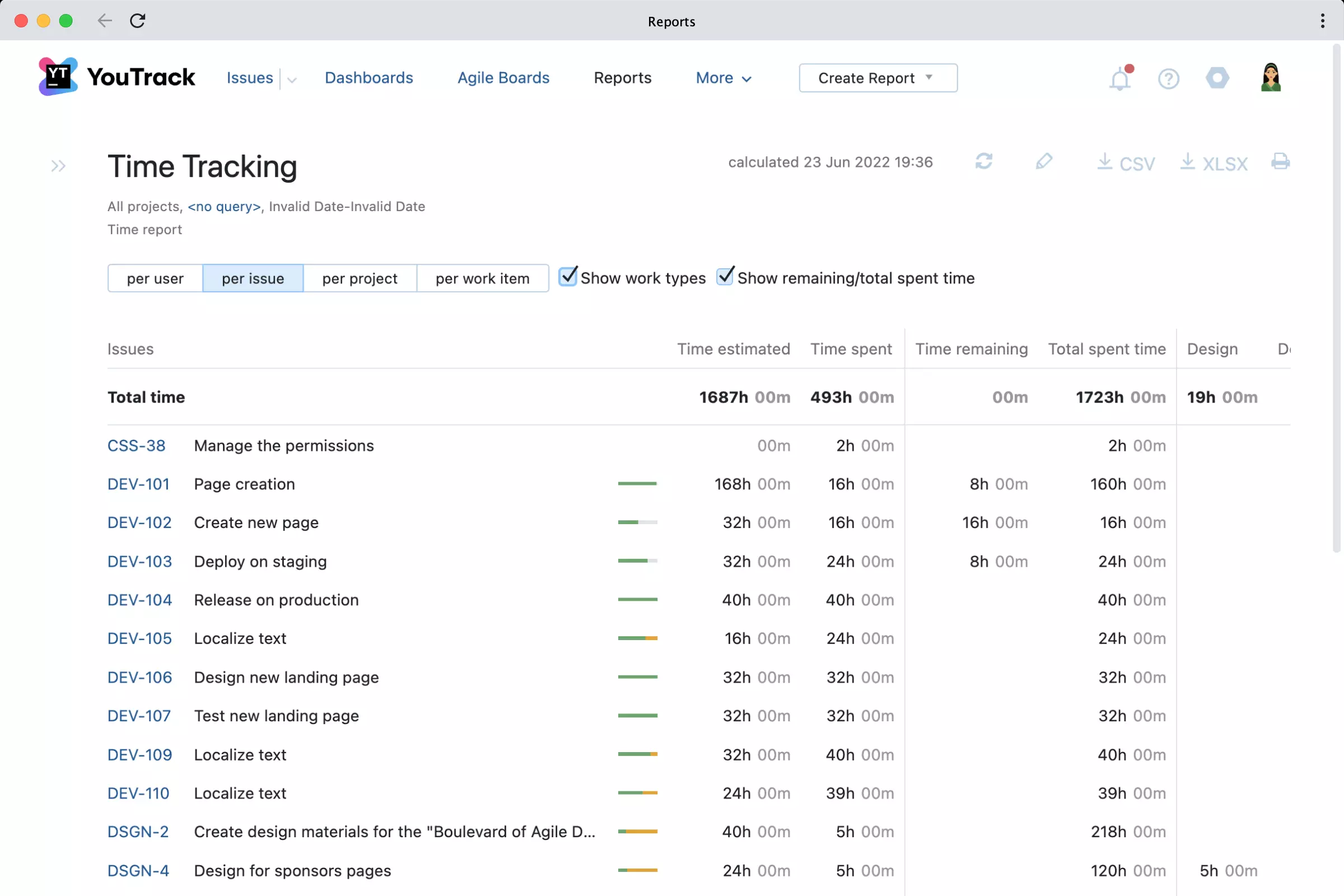Open DEV-101 Page creation issue

click(138, 484)
